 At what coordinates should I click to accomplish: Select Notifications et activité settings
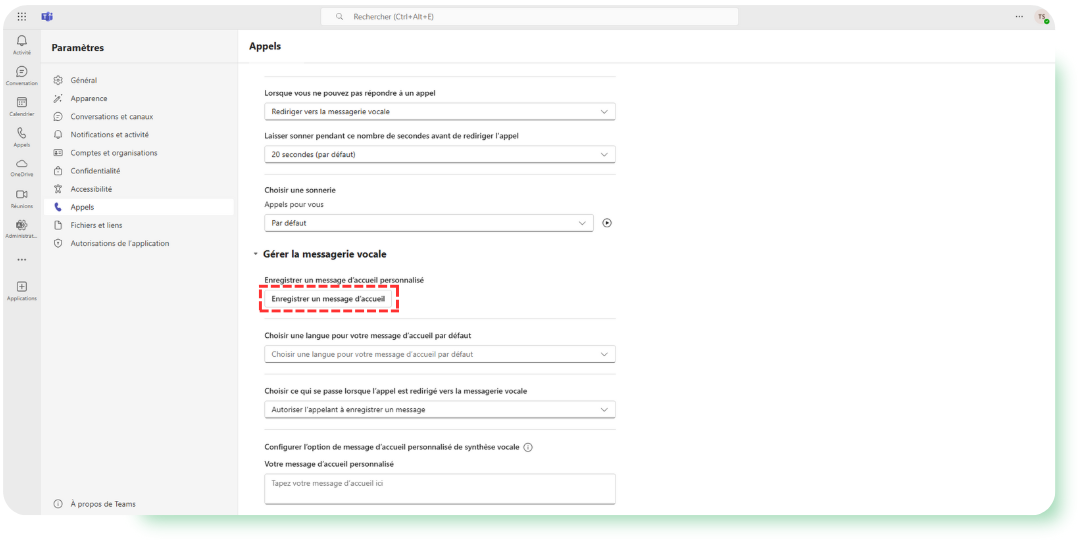109,135
